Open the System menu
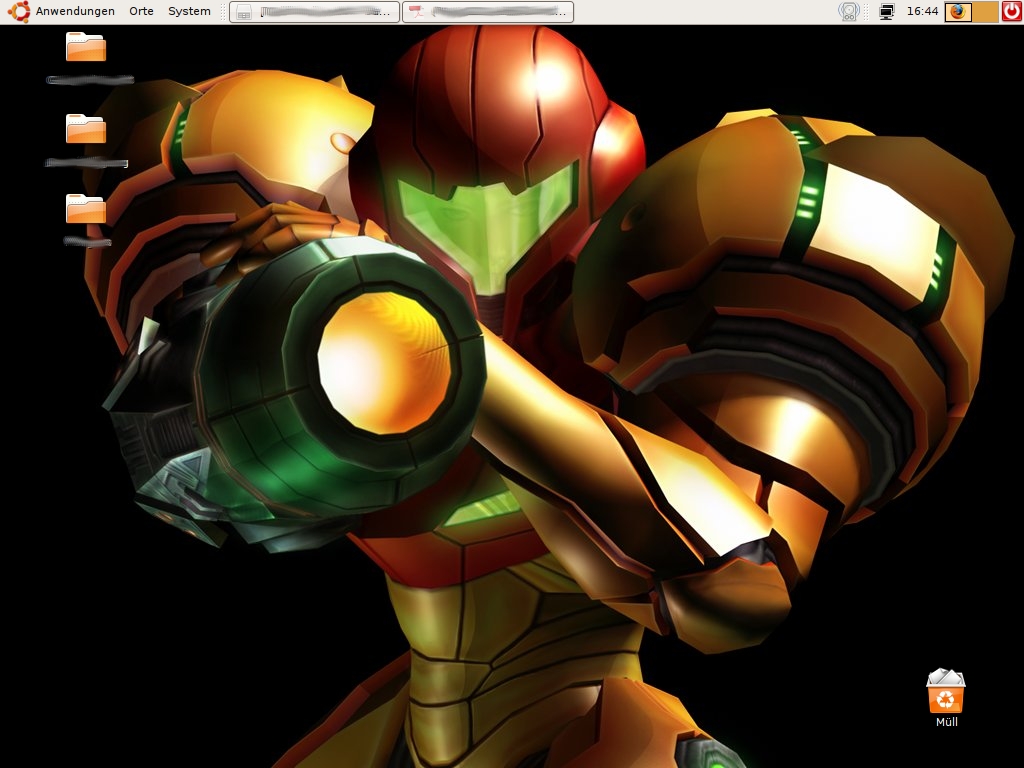Image resolution: width=1024 pixels, height=768 pixels. tap(189, 11)
